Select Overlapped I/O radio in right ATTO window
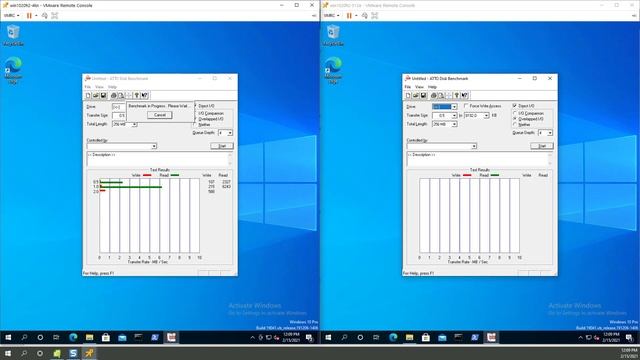This screenshot has height=360, width=640. tap(515, 119)
